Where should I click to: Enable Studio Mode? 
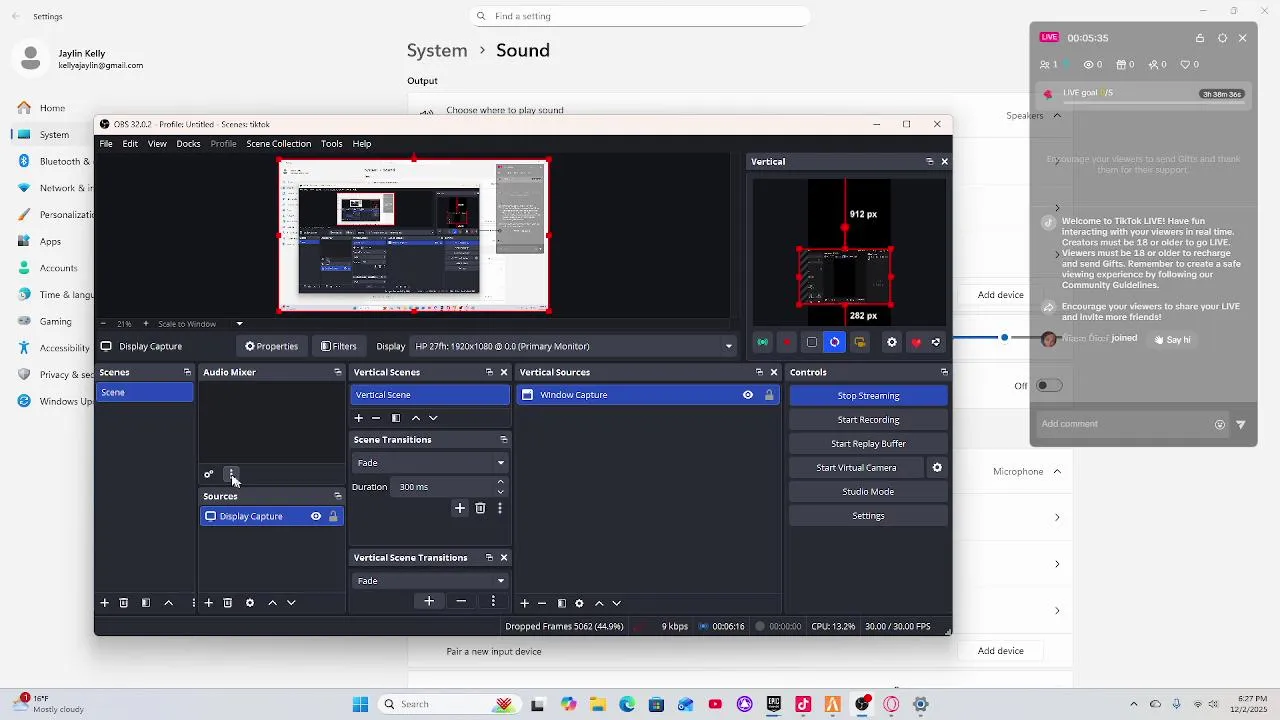pyautogui.click(x=868, y=492)
